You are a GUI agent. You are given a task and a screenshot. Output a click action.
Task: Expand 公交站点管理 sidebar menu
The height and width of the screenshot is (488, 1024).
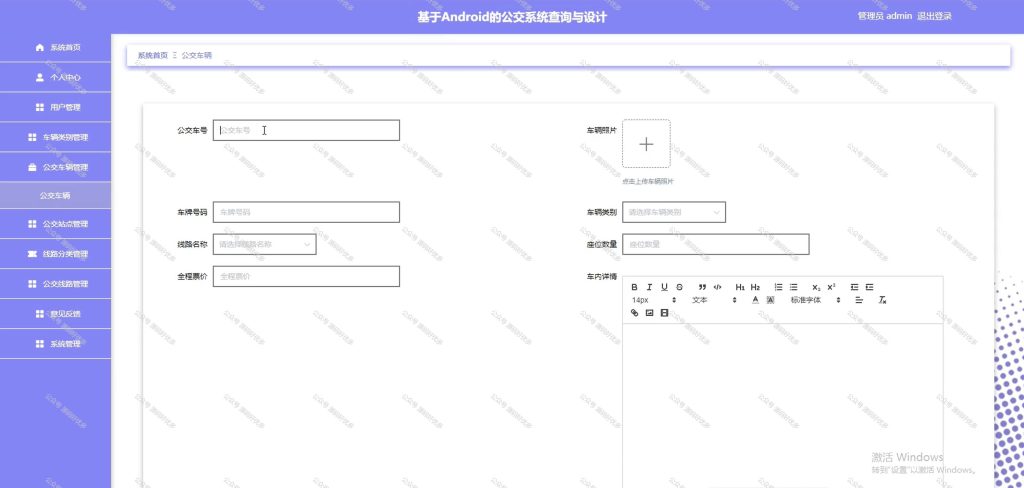[56, 224]
